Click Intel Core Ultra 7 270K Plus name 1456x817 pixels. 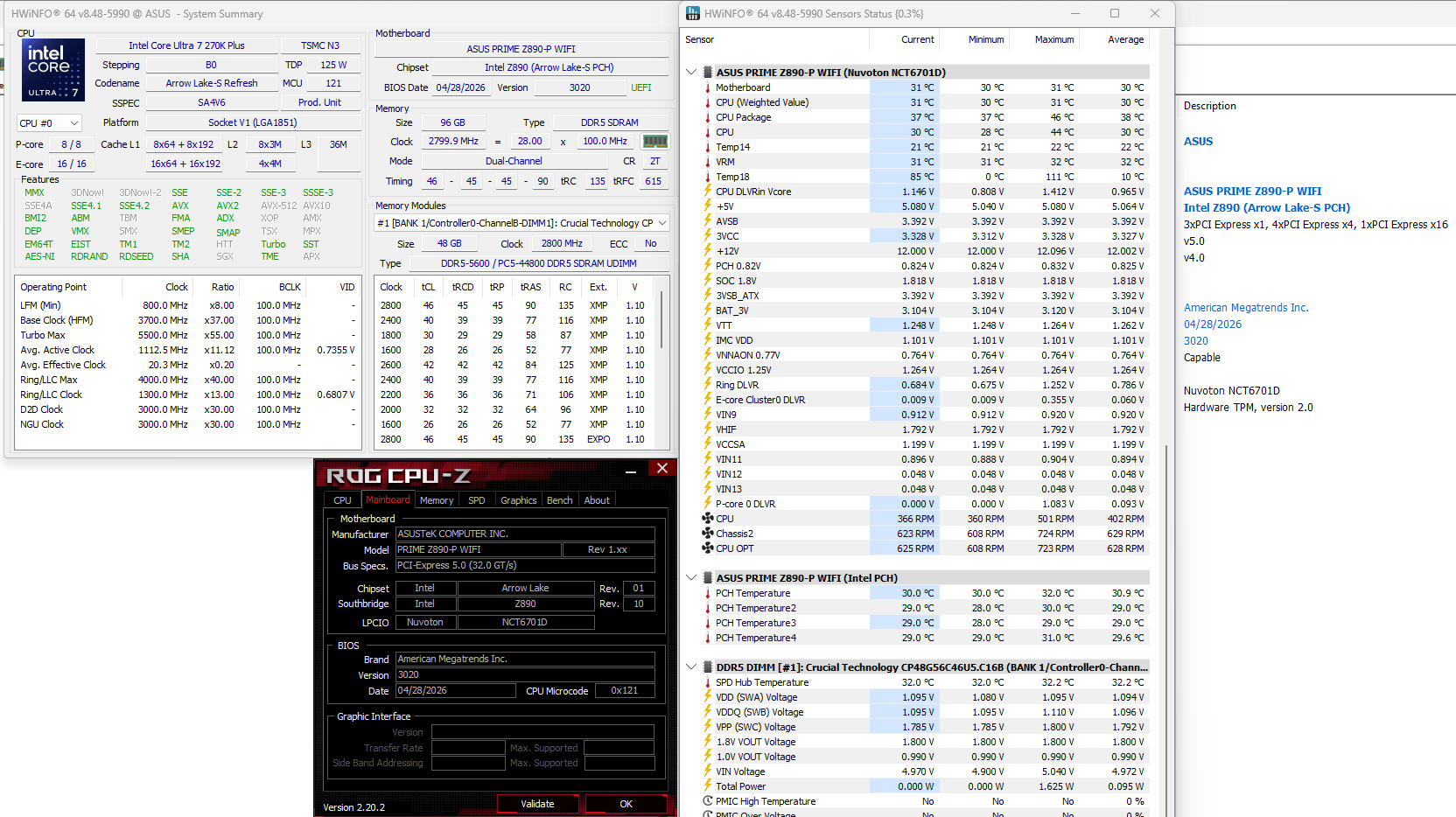[x=186, y=45]
